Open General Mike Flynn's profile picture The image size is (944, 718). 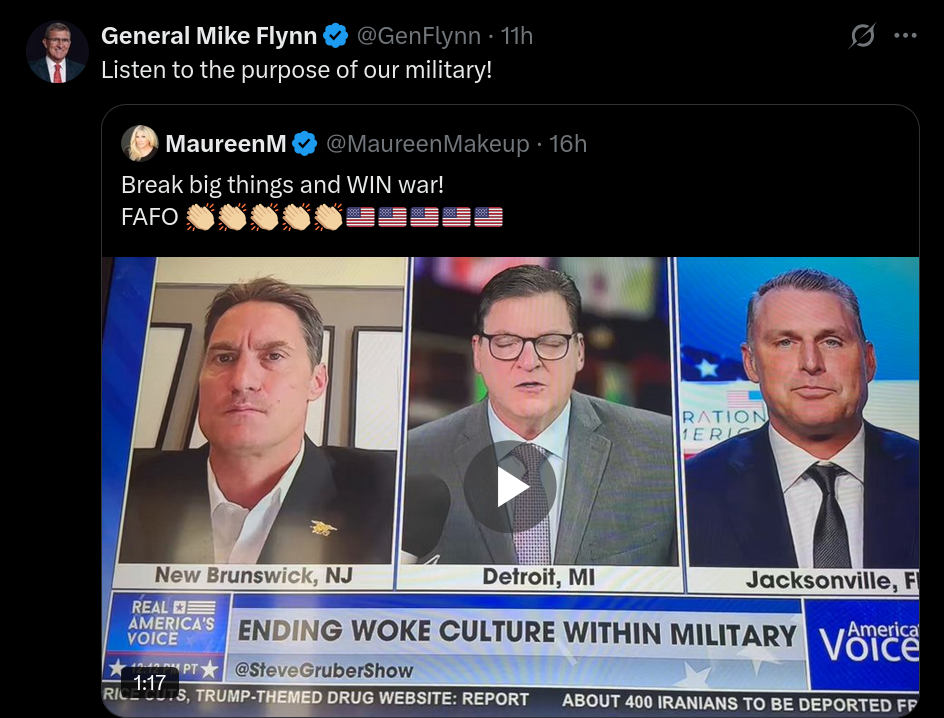click(x=58, y=52)
